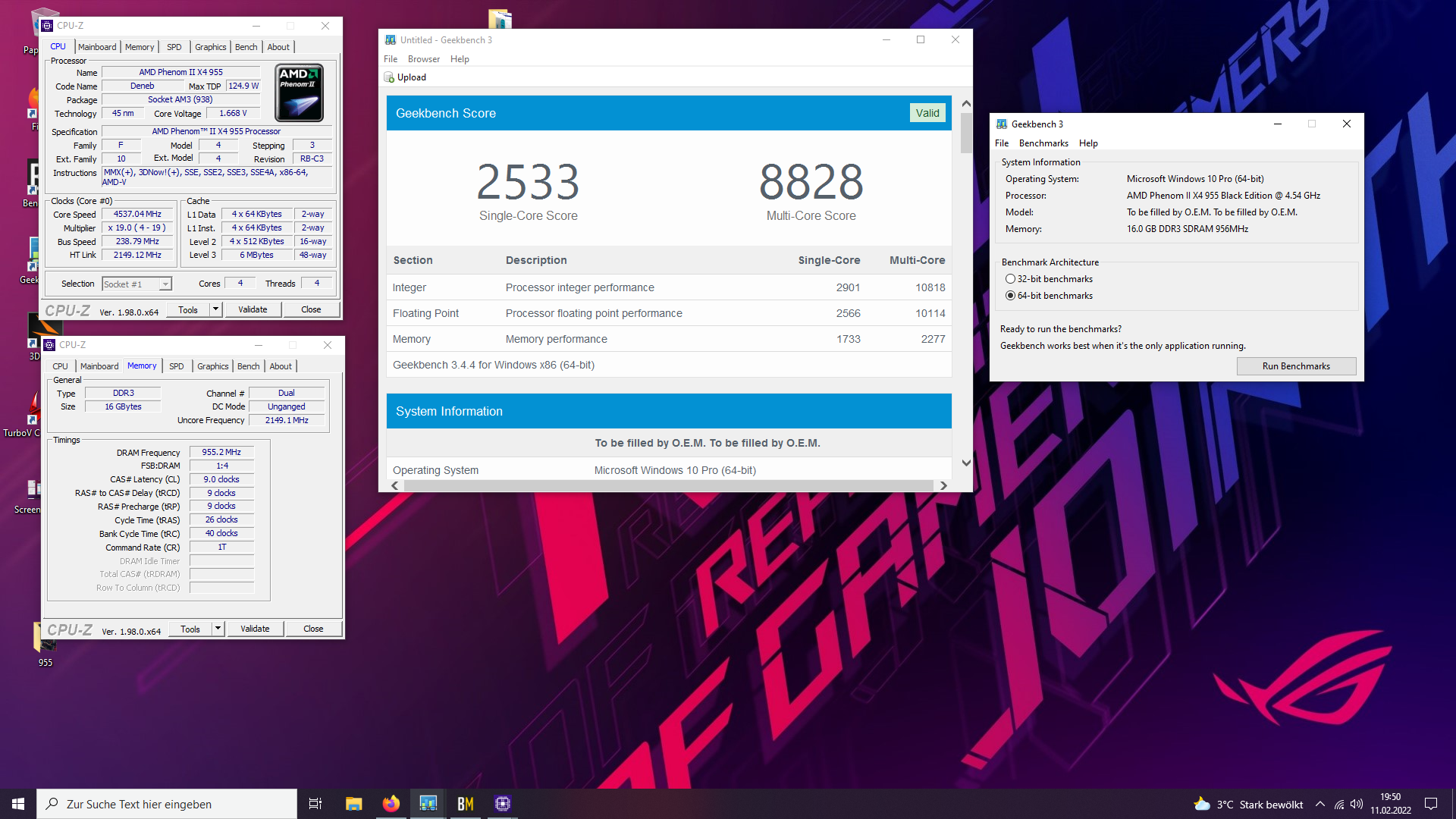Open Mainboard tab in top CPU-Z window
Image resolution: width=1456 pixels, height=819 pixels.
point(97,47)
